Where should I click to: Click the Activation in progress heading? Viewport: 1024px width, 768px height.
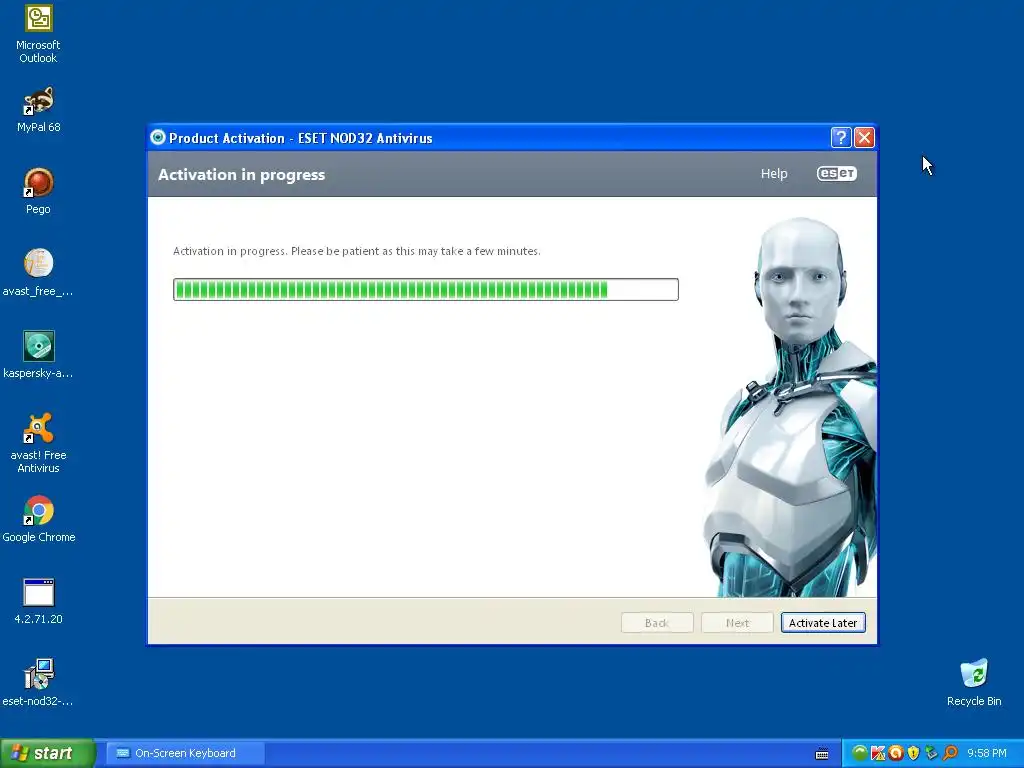(242, 174)
